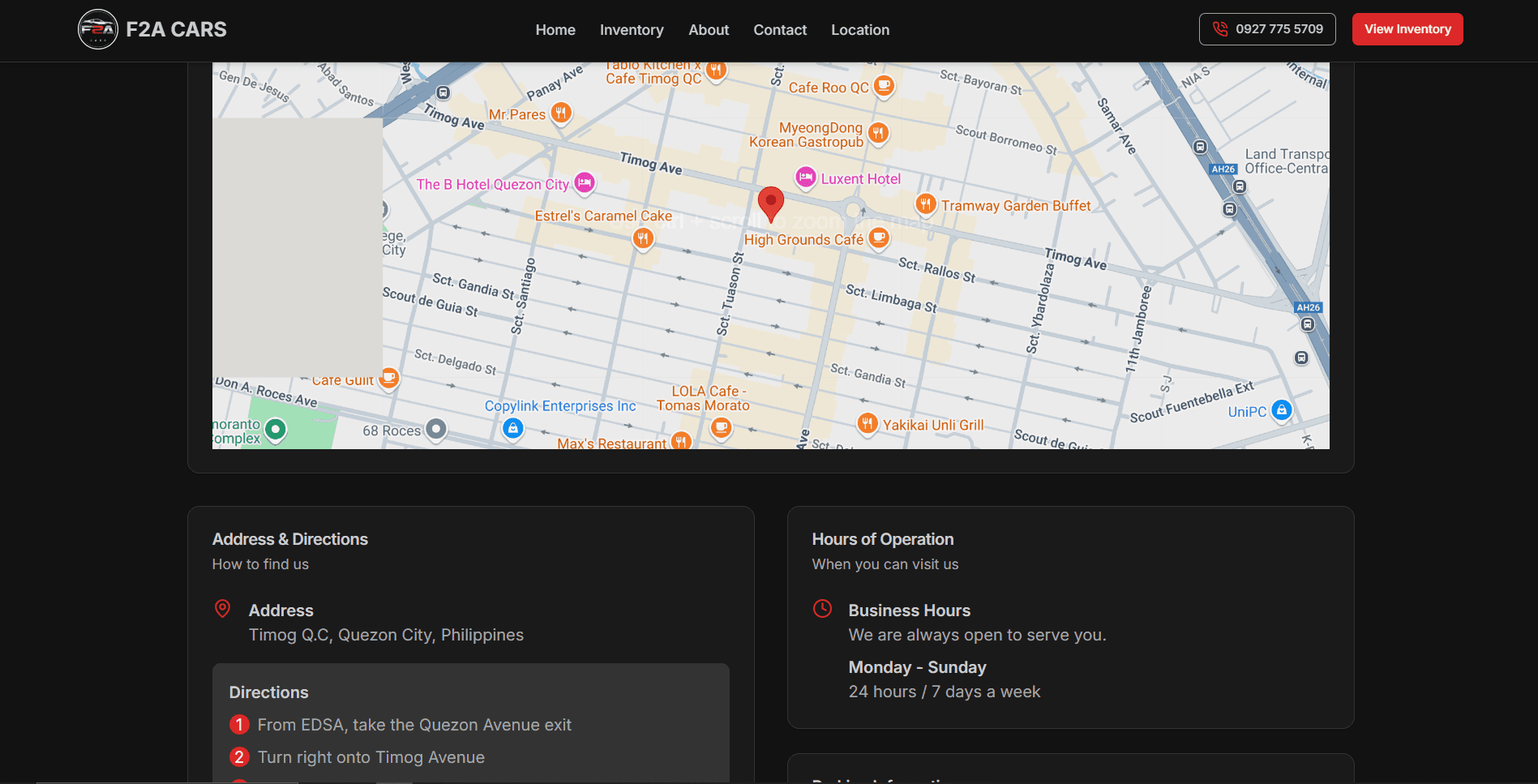Click the LOLA Cafe Tomas Morato marker
1538x784 pixels.
[x=721, y=427]
